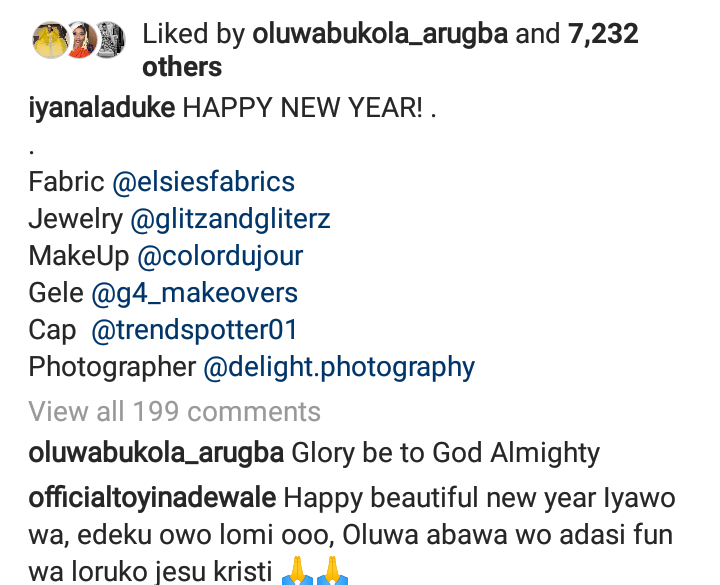
Task: View the 7,232 others who liked
Action: tap(602, 36)
